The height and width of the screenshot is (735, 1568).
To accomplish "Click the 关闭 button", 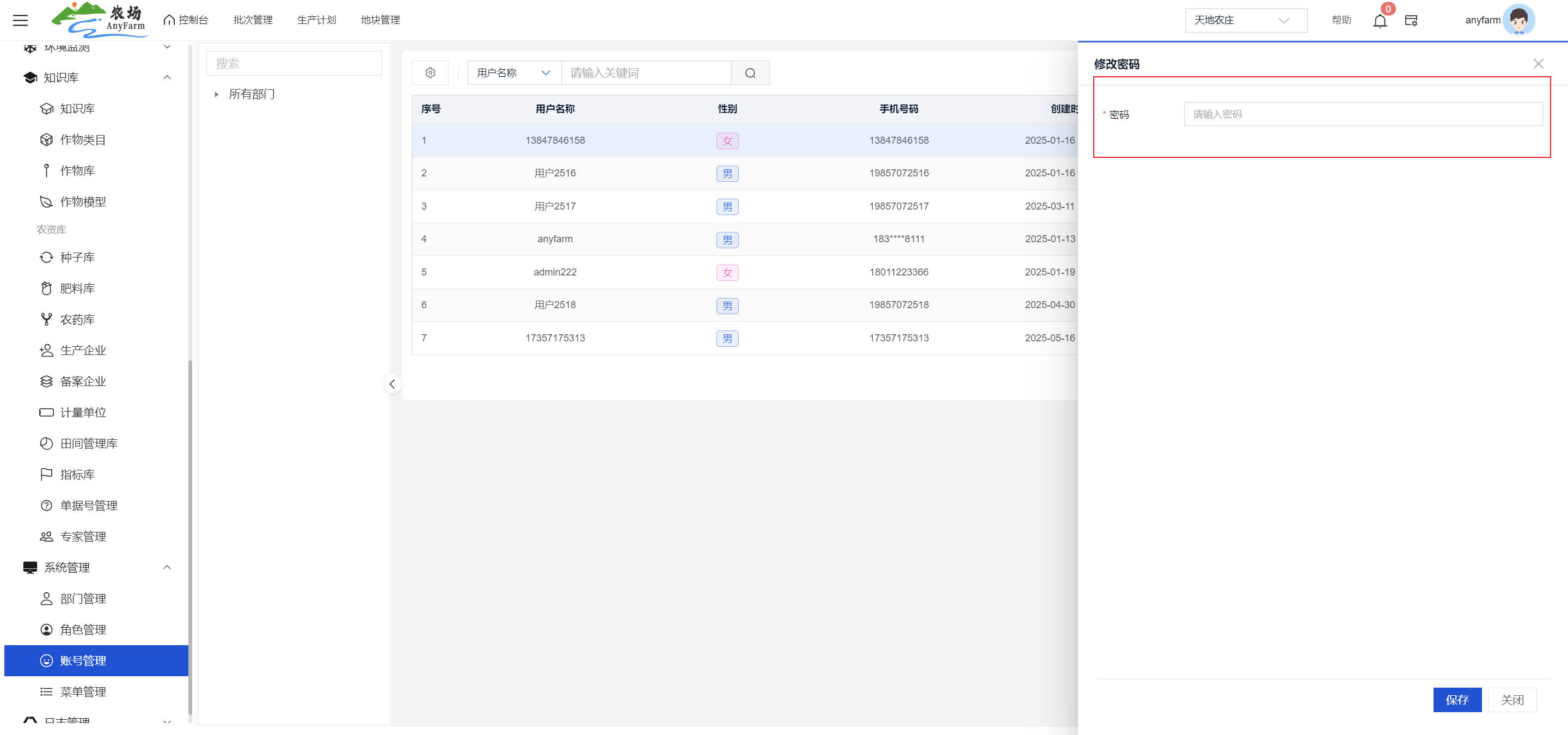I will point(1511,700).
